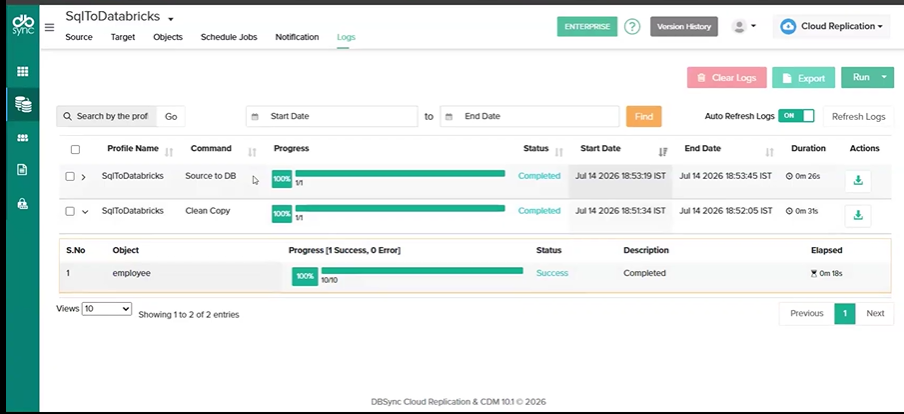
Task: Go to the Next page
Action: pyautogui.click(x=875, y=313)
